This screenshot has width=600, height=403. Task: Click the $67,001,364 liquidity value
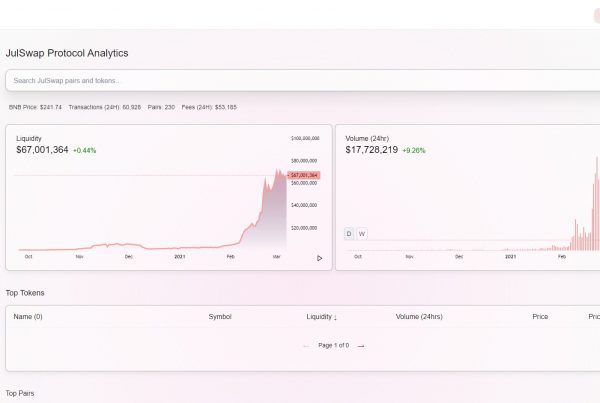[42, 150]
